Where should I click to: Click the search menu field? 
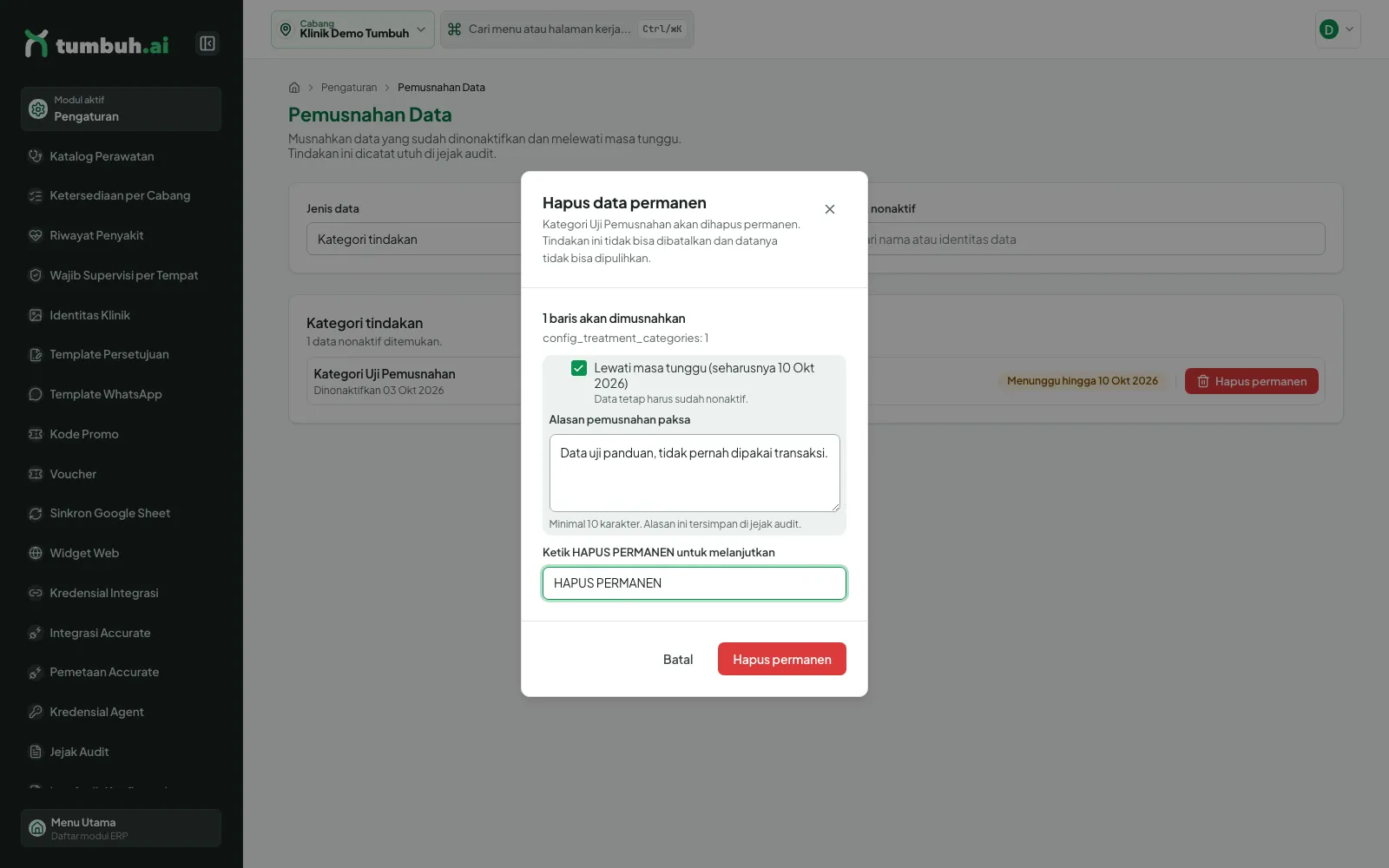(567, 30)
